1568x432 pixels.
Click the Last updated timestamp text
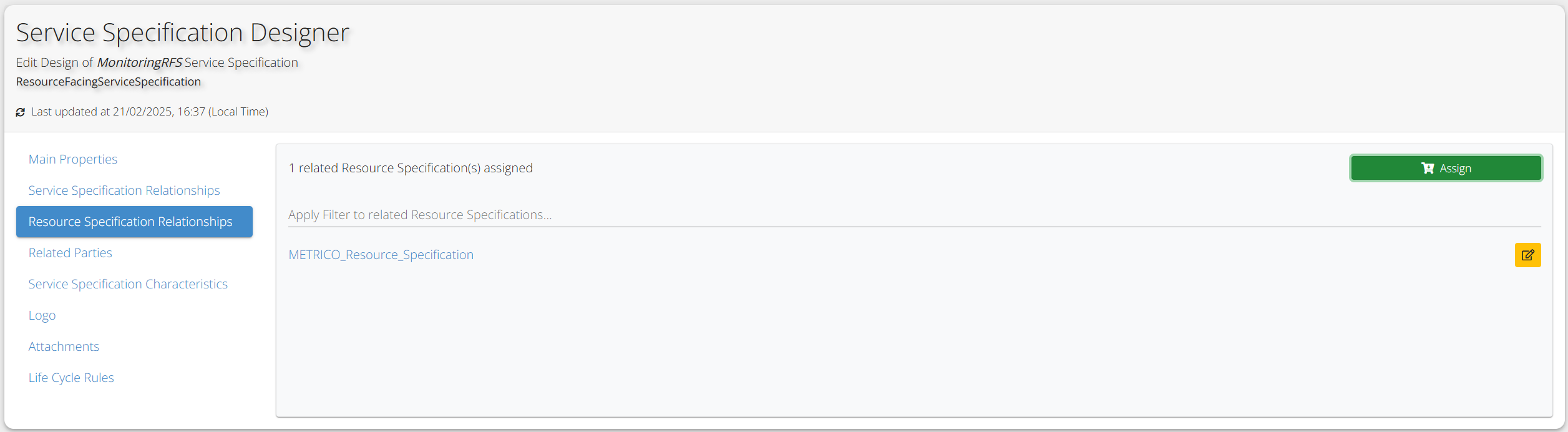pyautogui.click(x=150, y=112)
